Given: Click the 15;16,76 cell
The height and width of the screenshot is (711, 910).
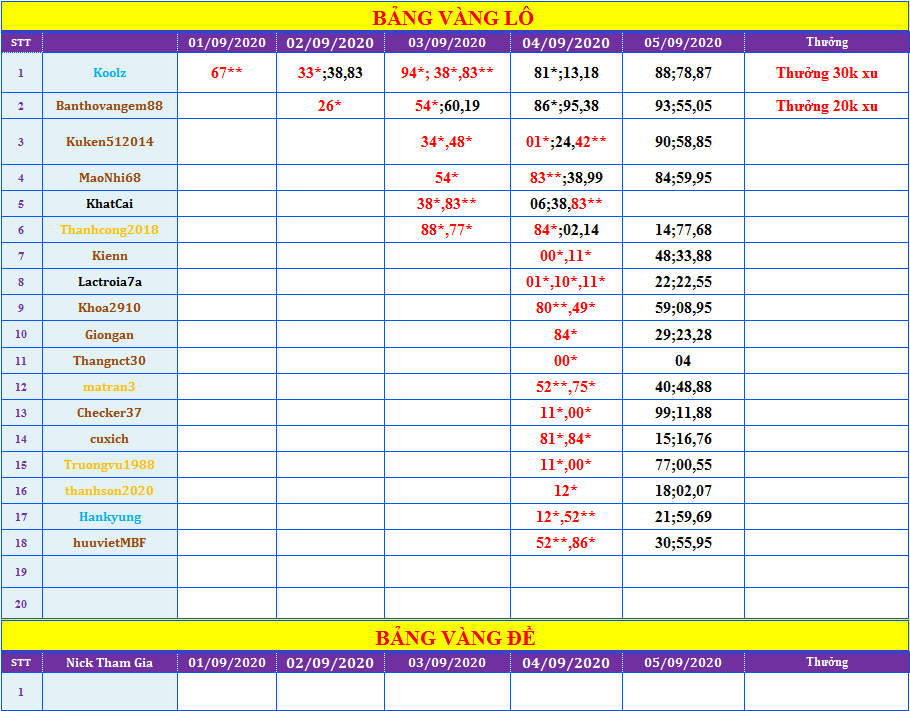Looking at the screenshot, I should [x=683, y=439].
